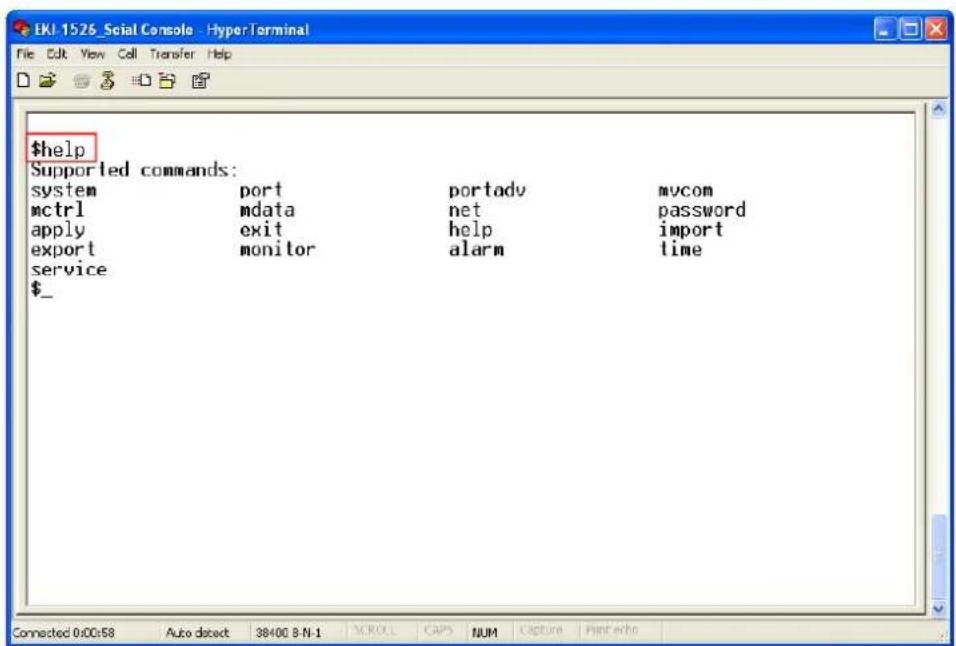
Task: Maximize the HyperTerminal window
Action: (x=910, y=29)
